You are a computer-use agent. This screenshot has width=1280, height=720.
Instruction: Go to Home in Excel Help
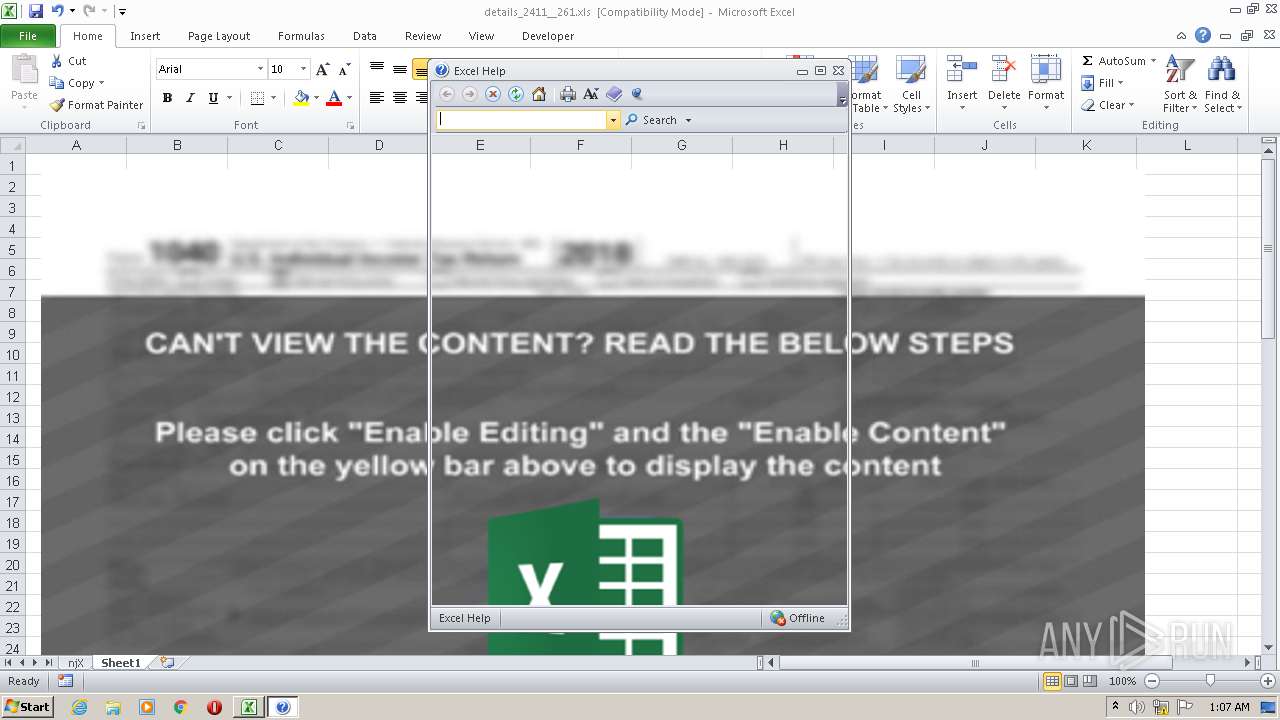pos(539,94)
